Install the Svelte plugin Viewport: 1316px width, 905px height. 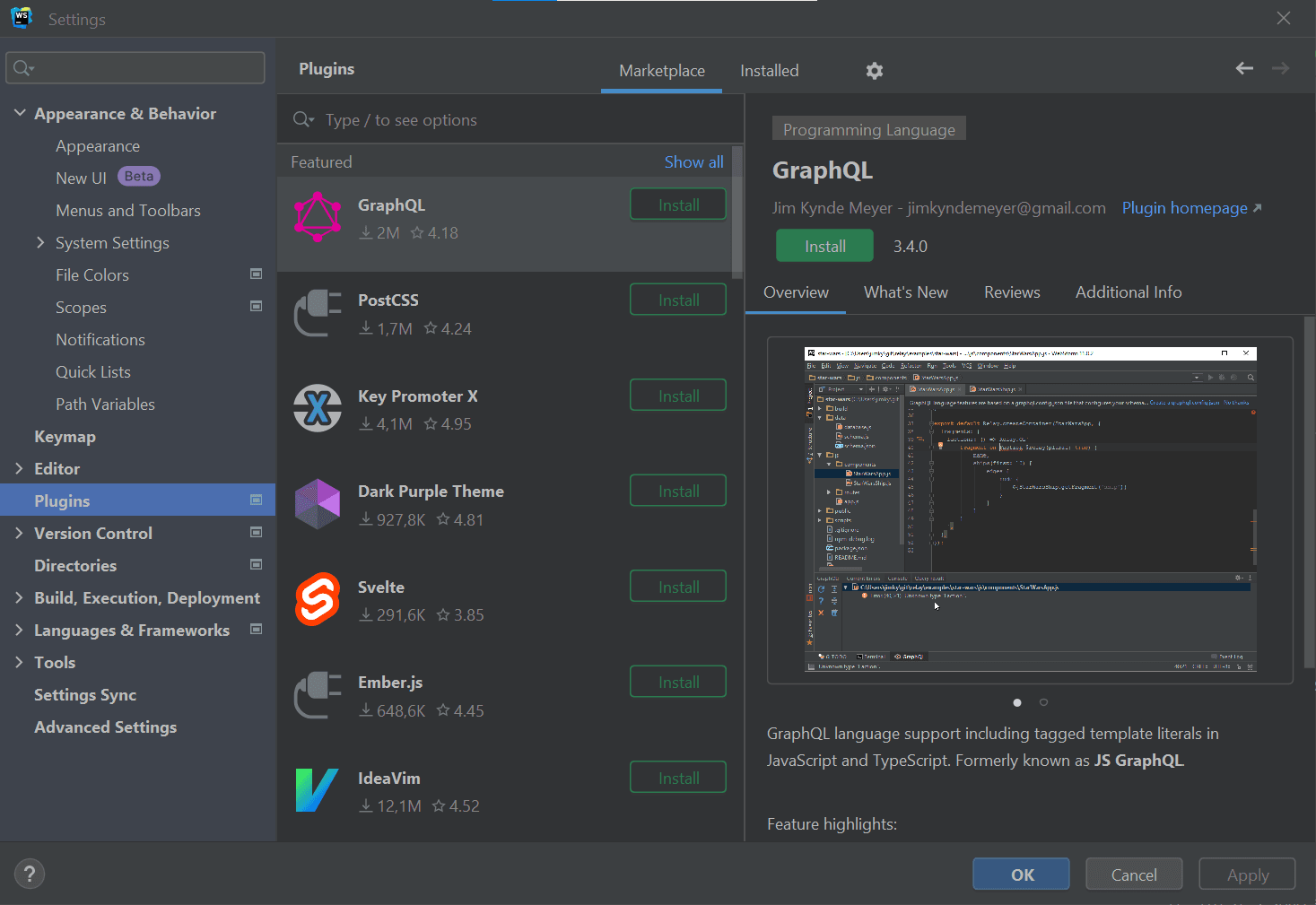point(678,587)
